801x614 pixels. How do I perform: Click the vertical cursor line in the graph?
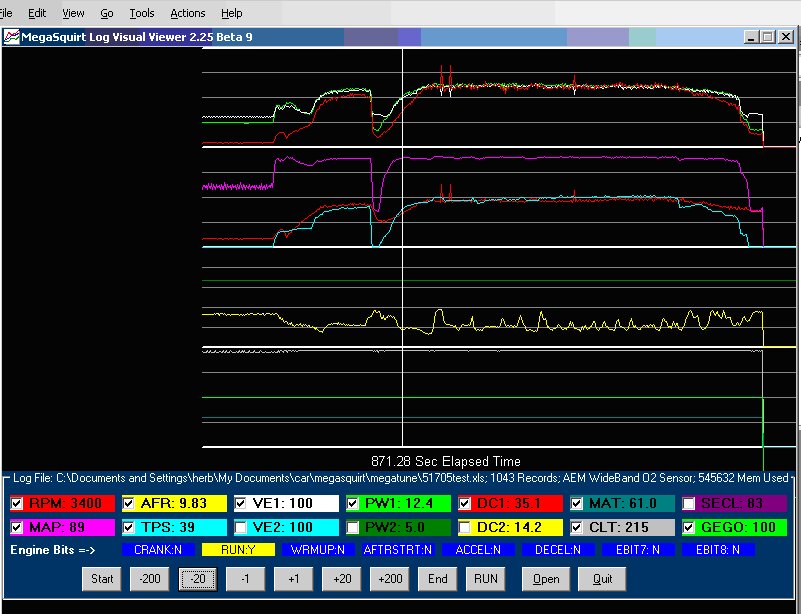tap(403, 248)
